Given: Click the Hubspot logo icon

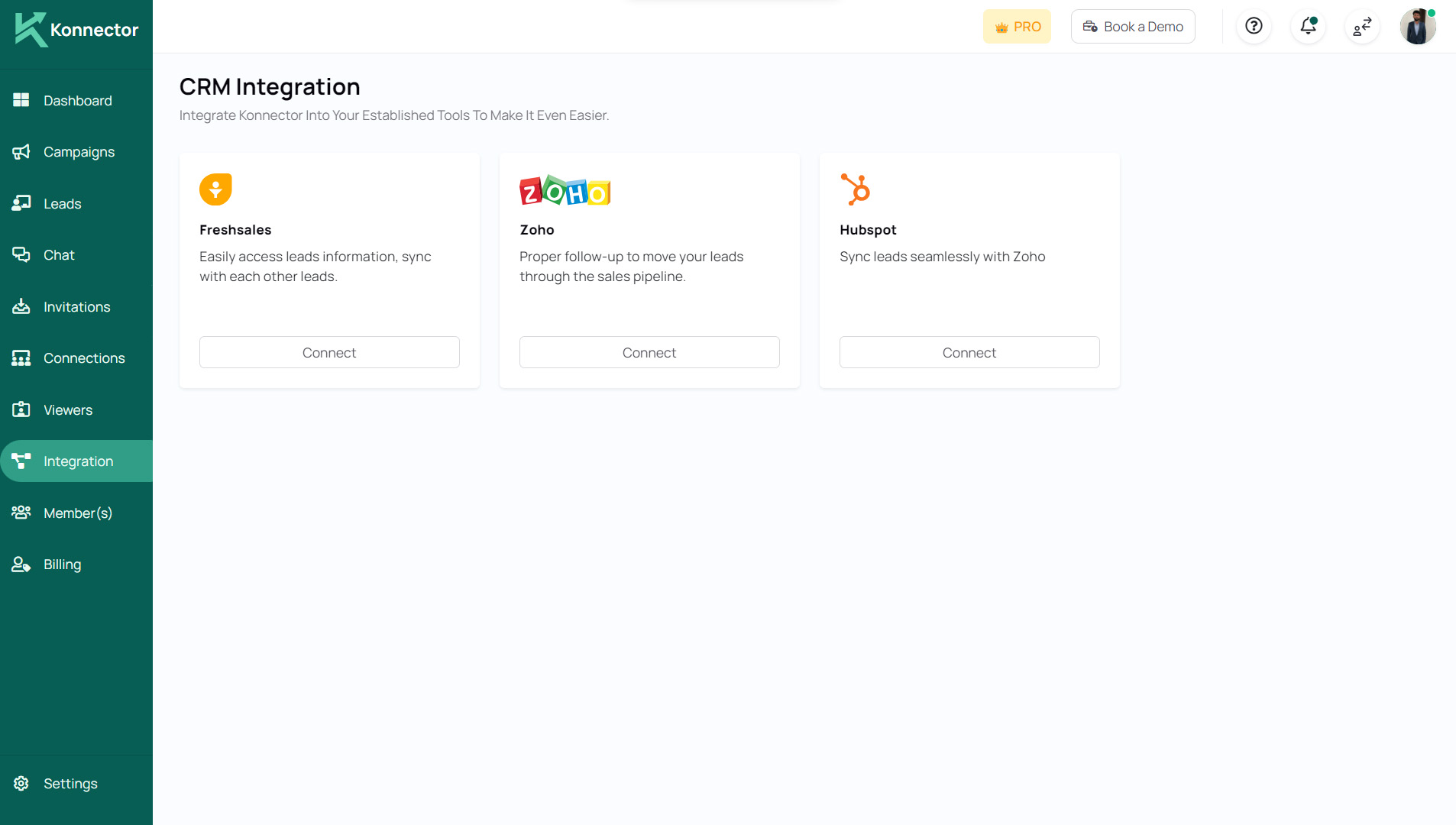Looking at the screenshot, I should point(856,189).
